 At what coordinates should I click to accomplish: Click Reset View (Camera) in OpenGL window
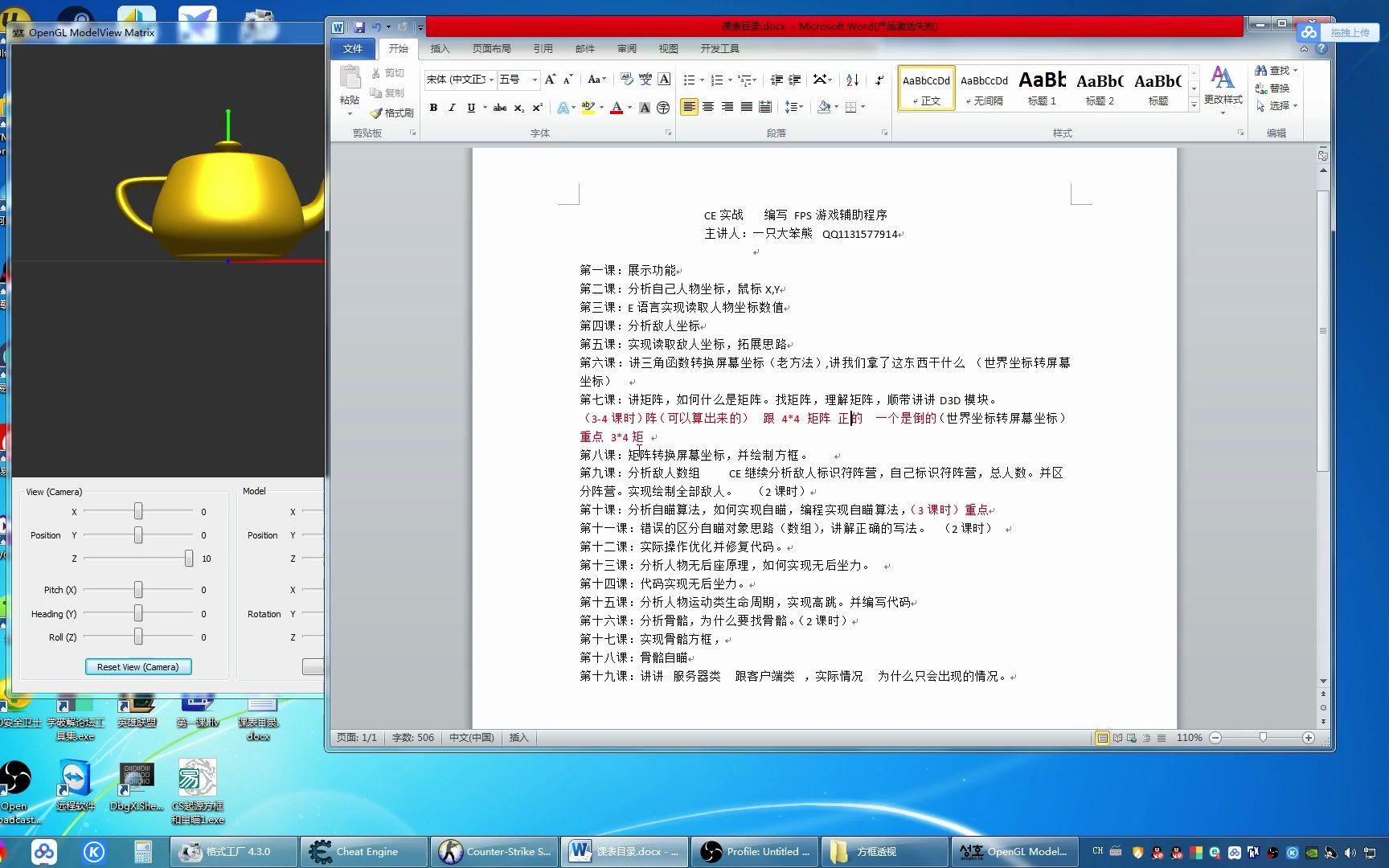tap(138, 667)
